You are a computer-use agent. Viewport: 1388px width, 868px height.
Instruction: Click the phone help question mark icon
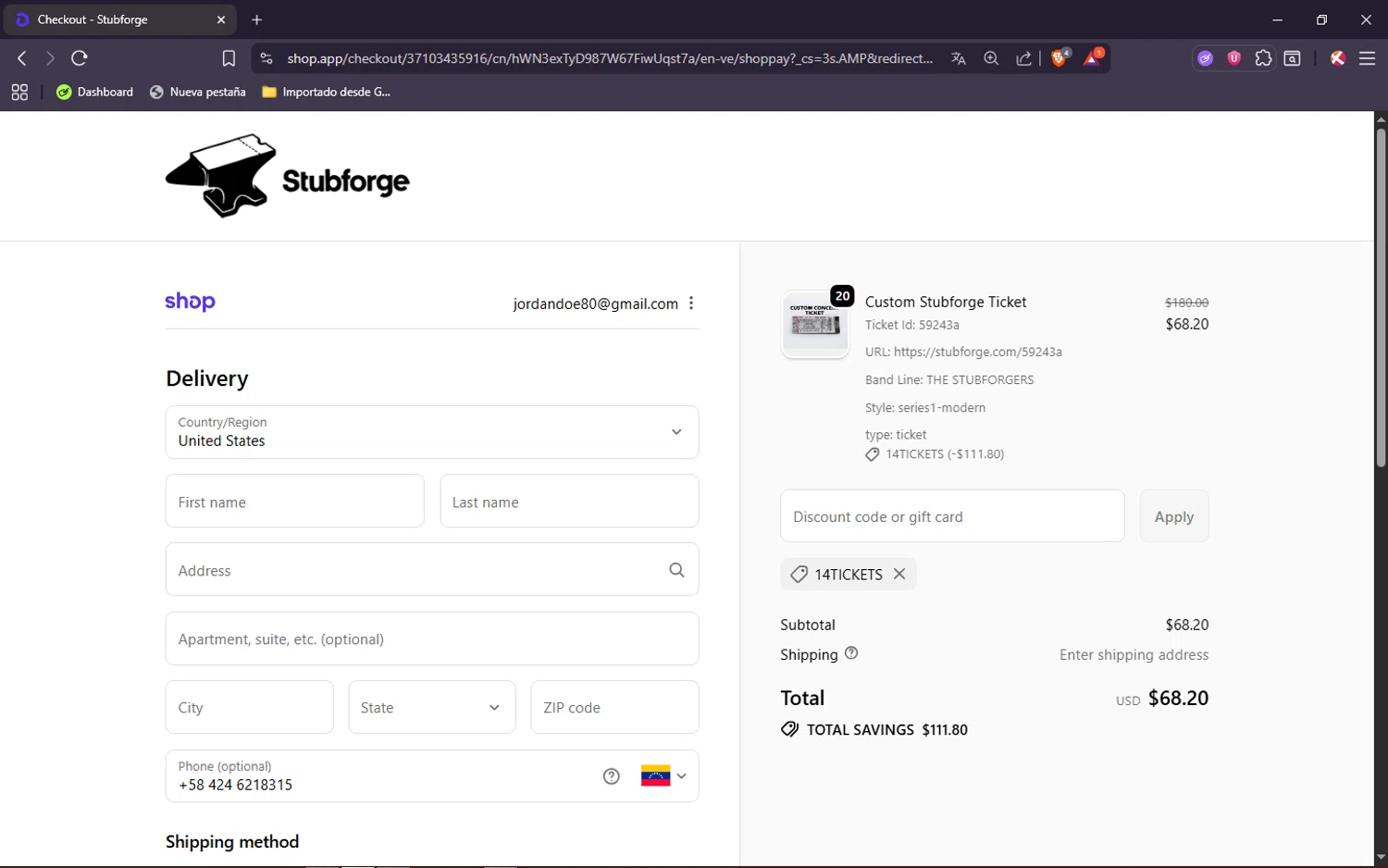612,776
